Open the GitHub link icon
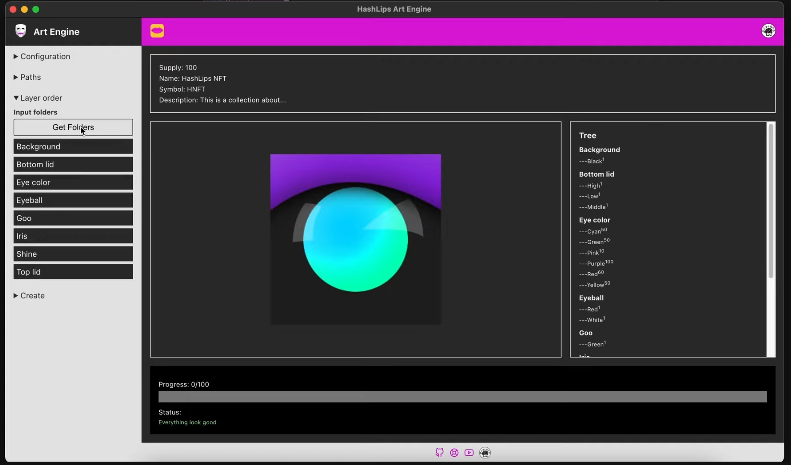 (x=439, y=452)
